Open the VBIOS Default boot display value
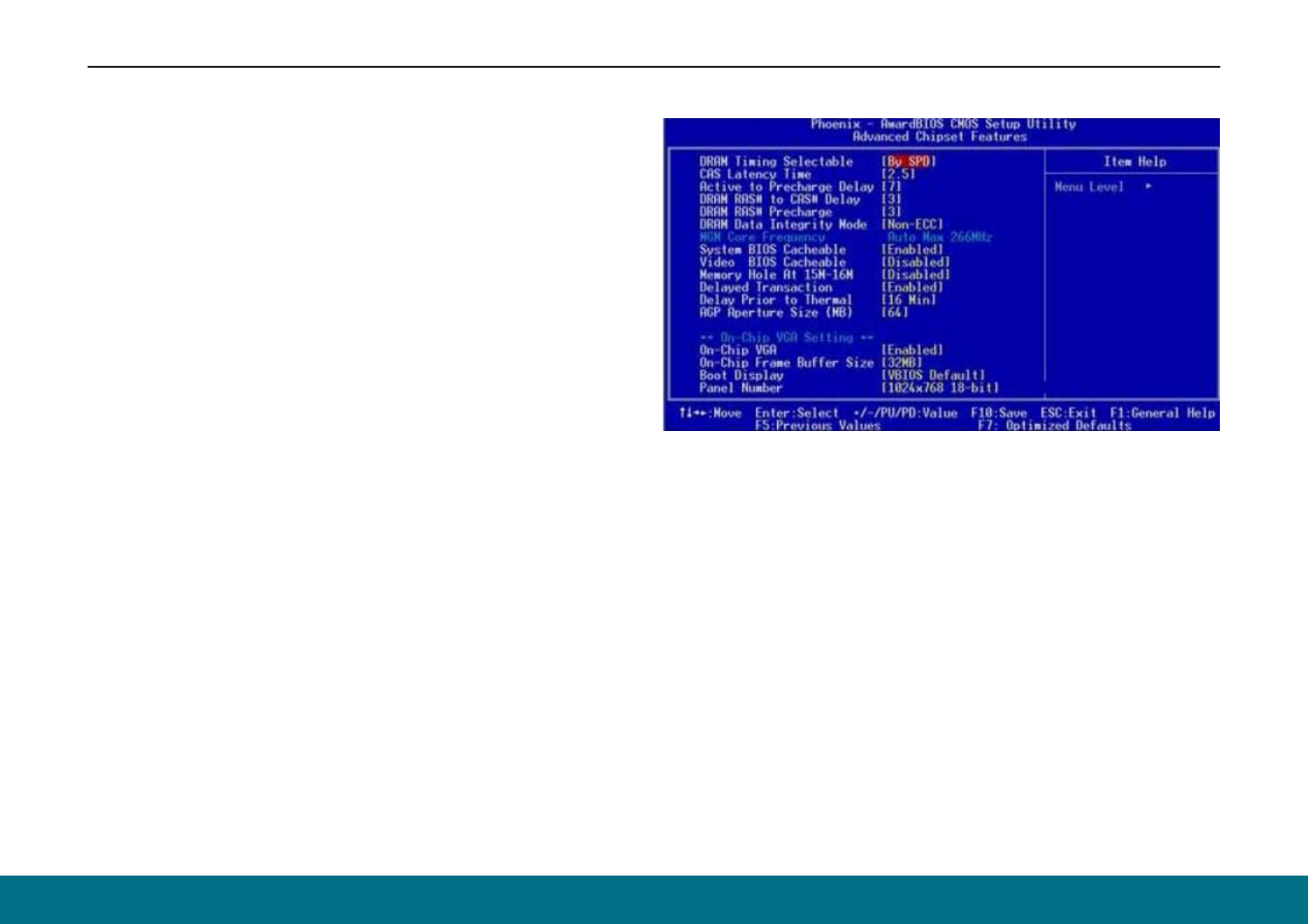This screenshot has width=1309, height=924. 933,376
